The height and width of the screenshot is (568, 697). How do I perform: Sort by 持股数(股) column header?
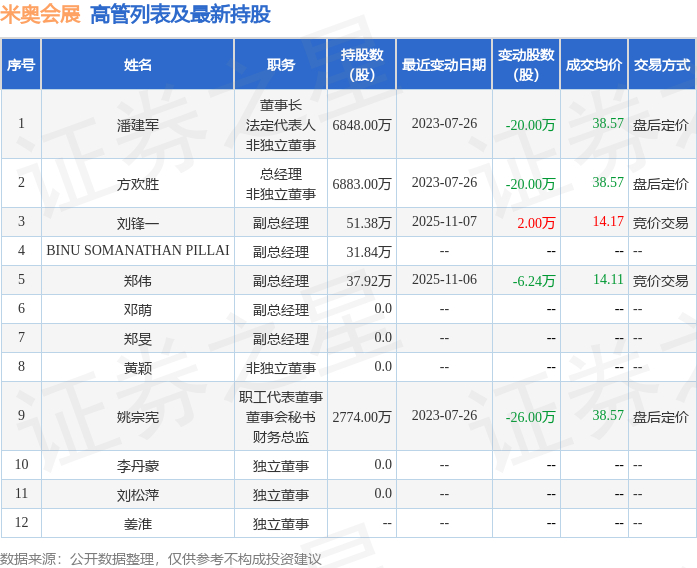coord(361,64)
